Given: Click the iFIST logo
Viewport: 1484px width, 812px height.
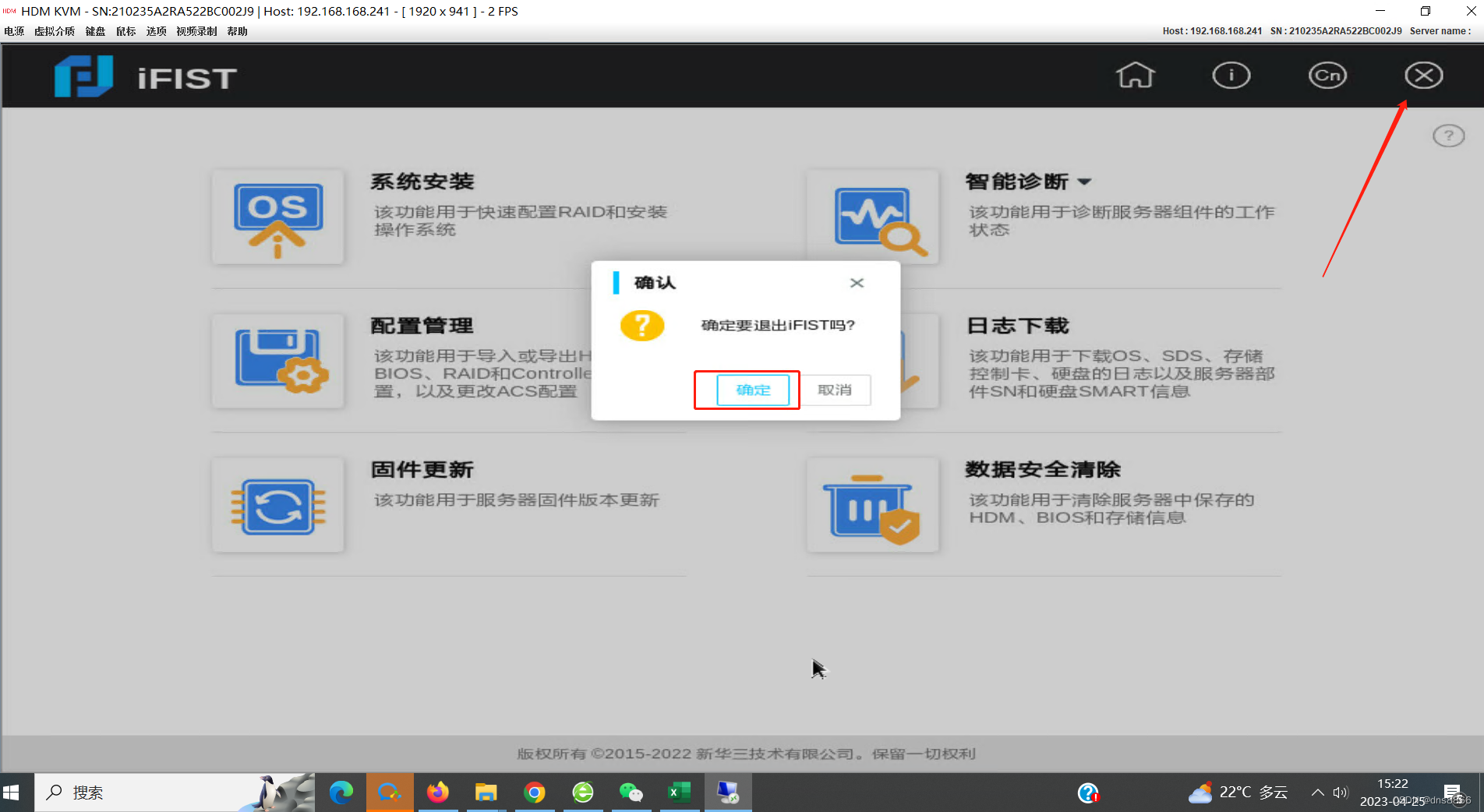Looking at the screenshot, I should click(146, 76).
